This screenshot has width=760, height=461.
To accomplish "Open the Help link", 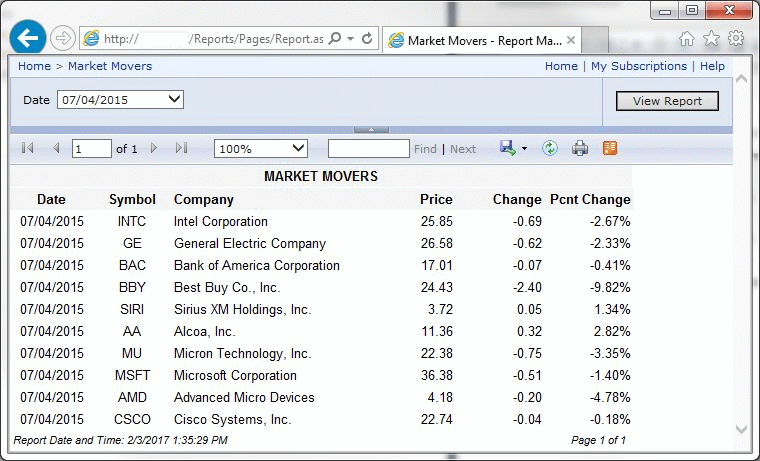I will coord(712,66).
